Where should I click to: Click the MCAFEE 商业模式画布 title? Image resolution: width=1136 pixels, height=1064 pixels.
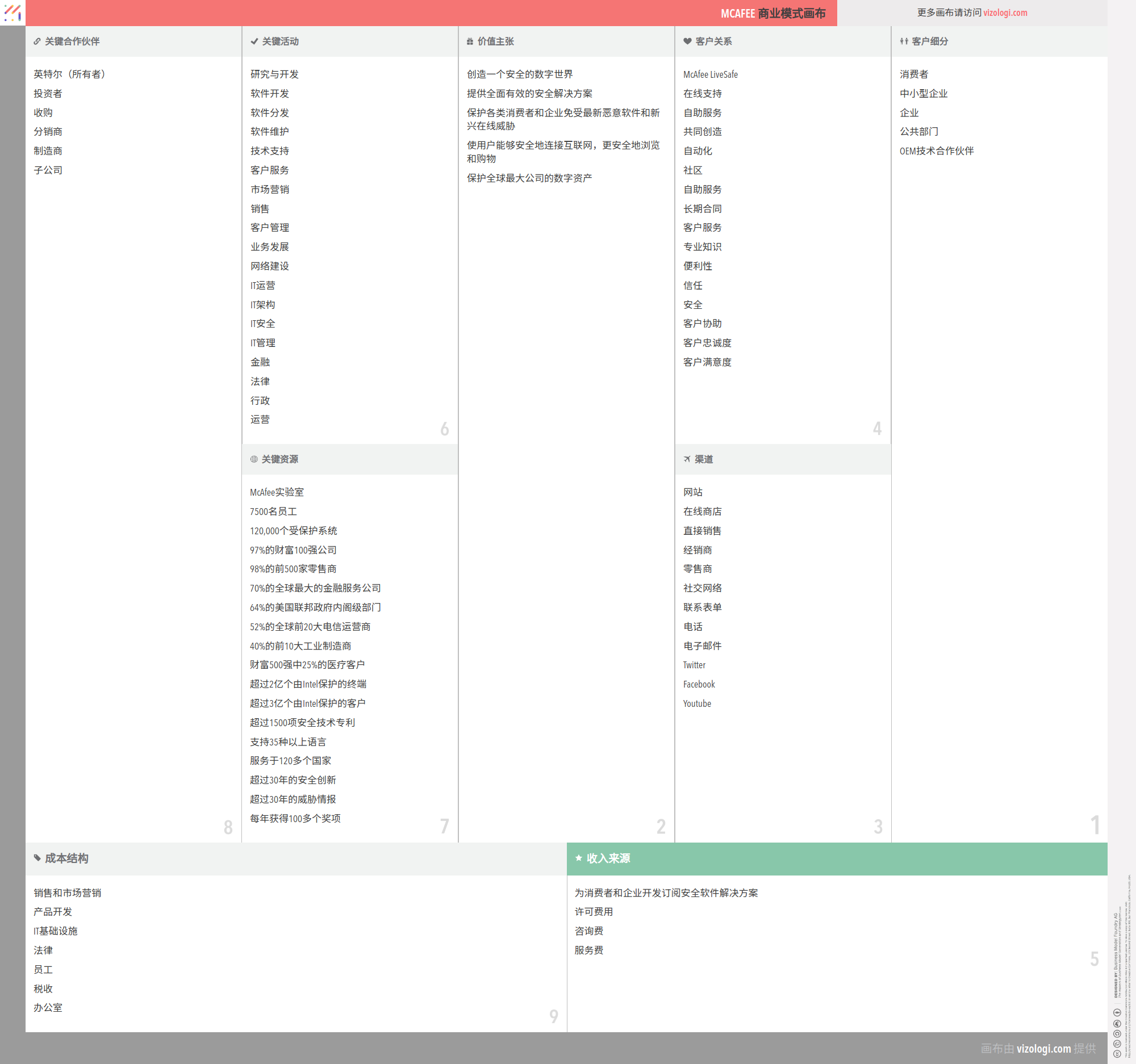(772, 13)
